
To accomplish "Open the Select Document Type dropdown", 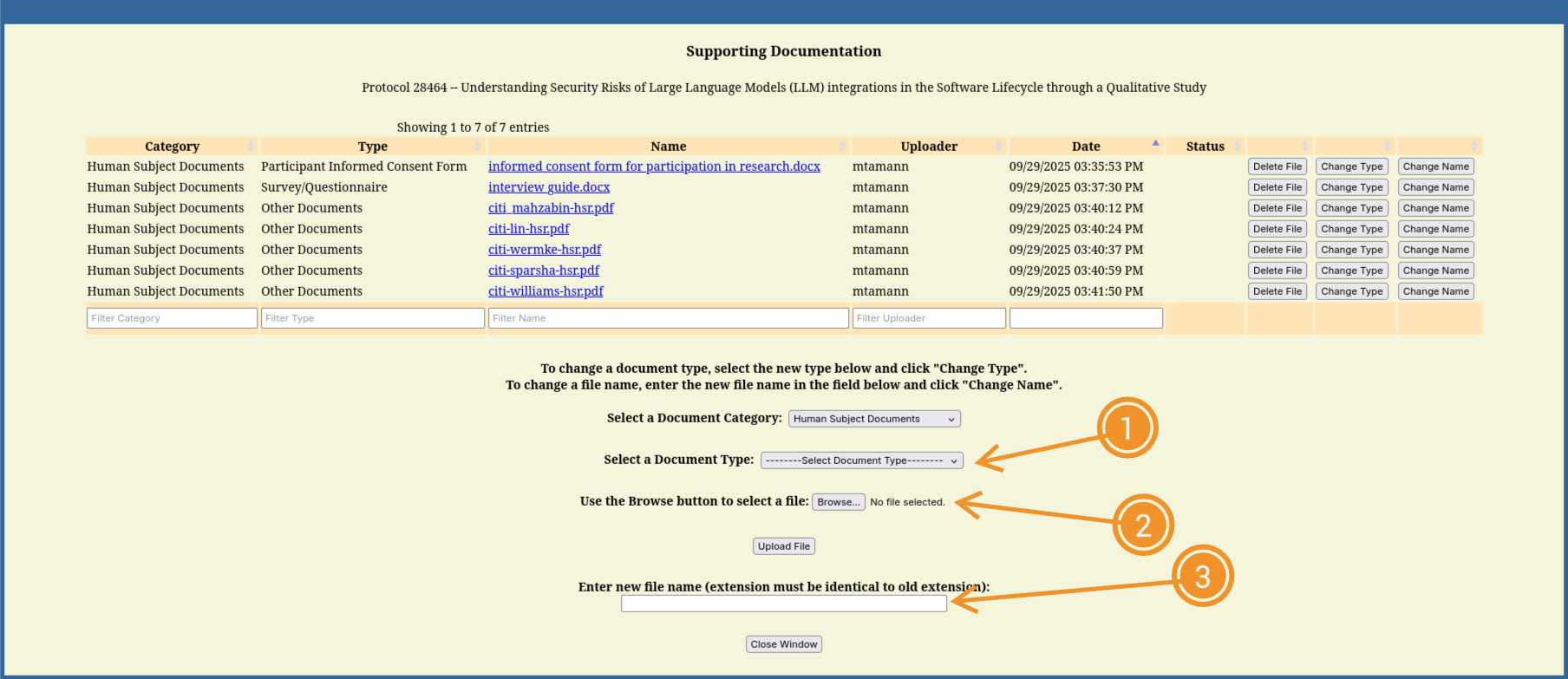I will (x=862, y=460).
